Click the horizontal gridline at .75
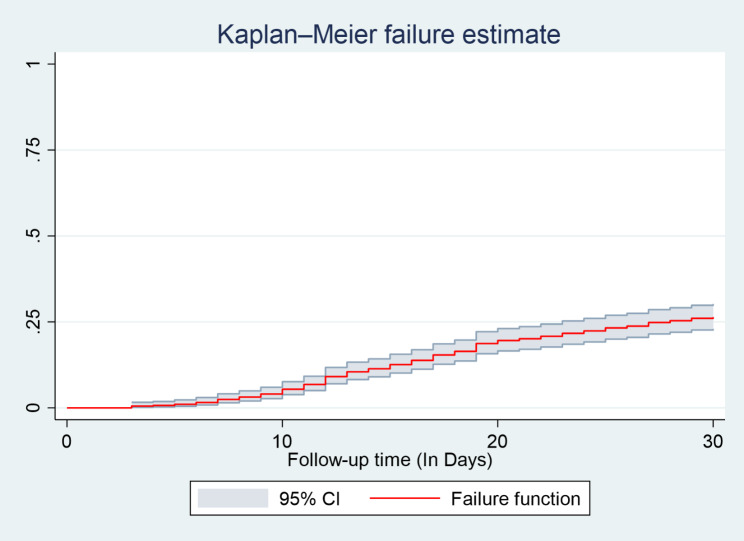This screenshot has height=541, width=744. coord(388,150)
